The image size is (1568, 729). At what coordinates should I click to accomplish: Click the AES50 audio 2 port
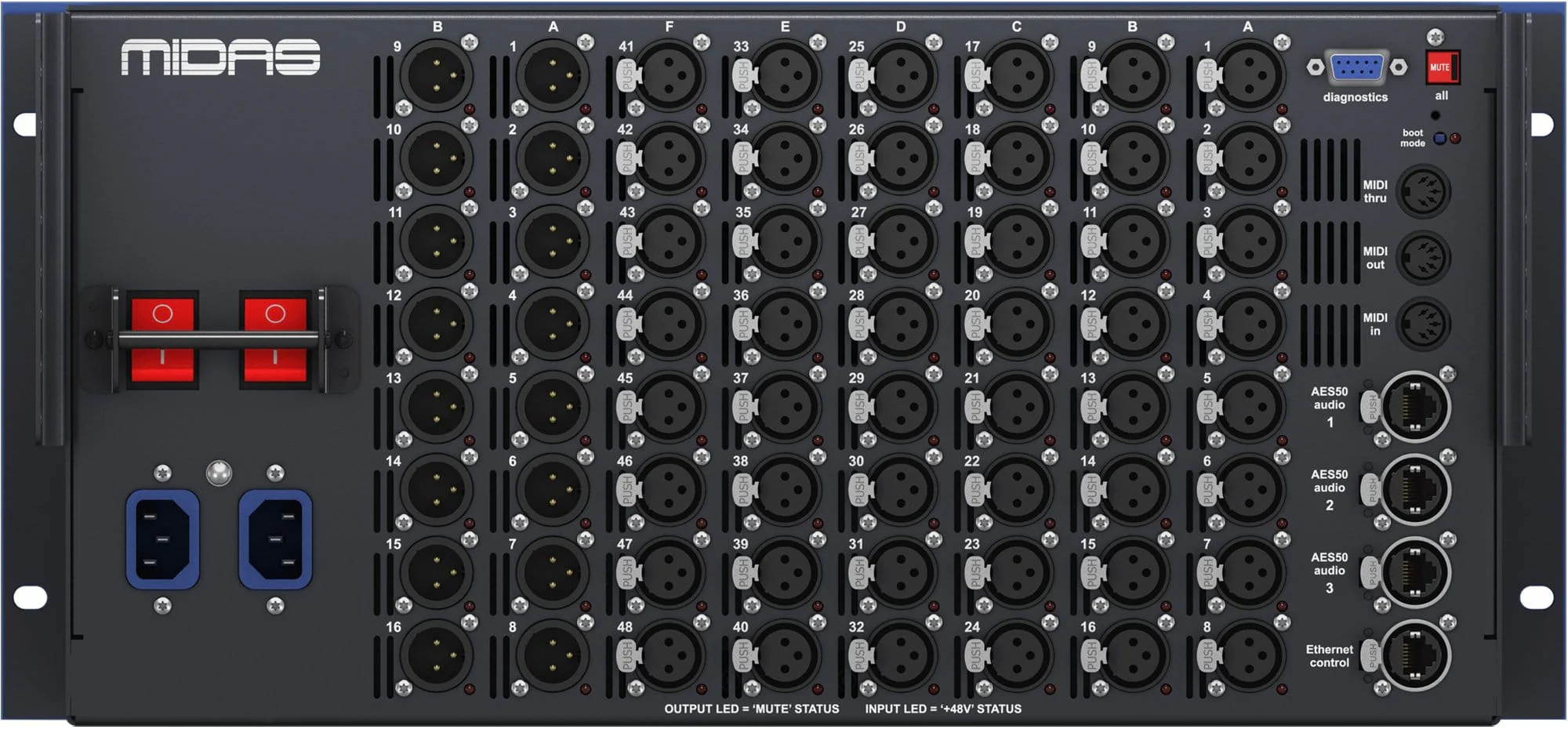1415,490
